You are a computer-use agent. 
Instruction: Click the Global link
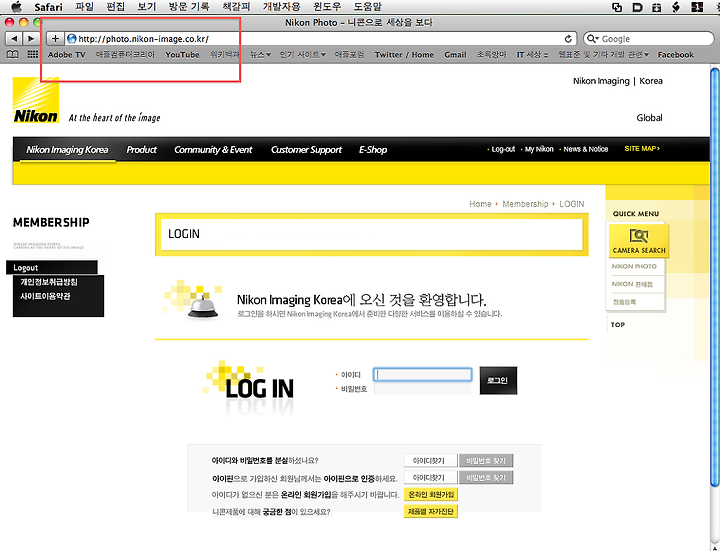[x=649, y=118]
